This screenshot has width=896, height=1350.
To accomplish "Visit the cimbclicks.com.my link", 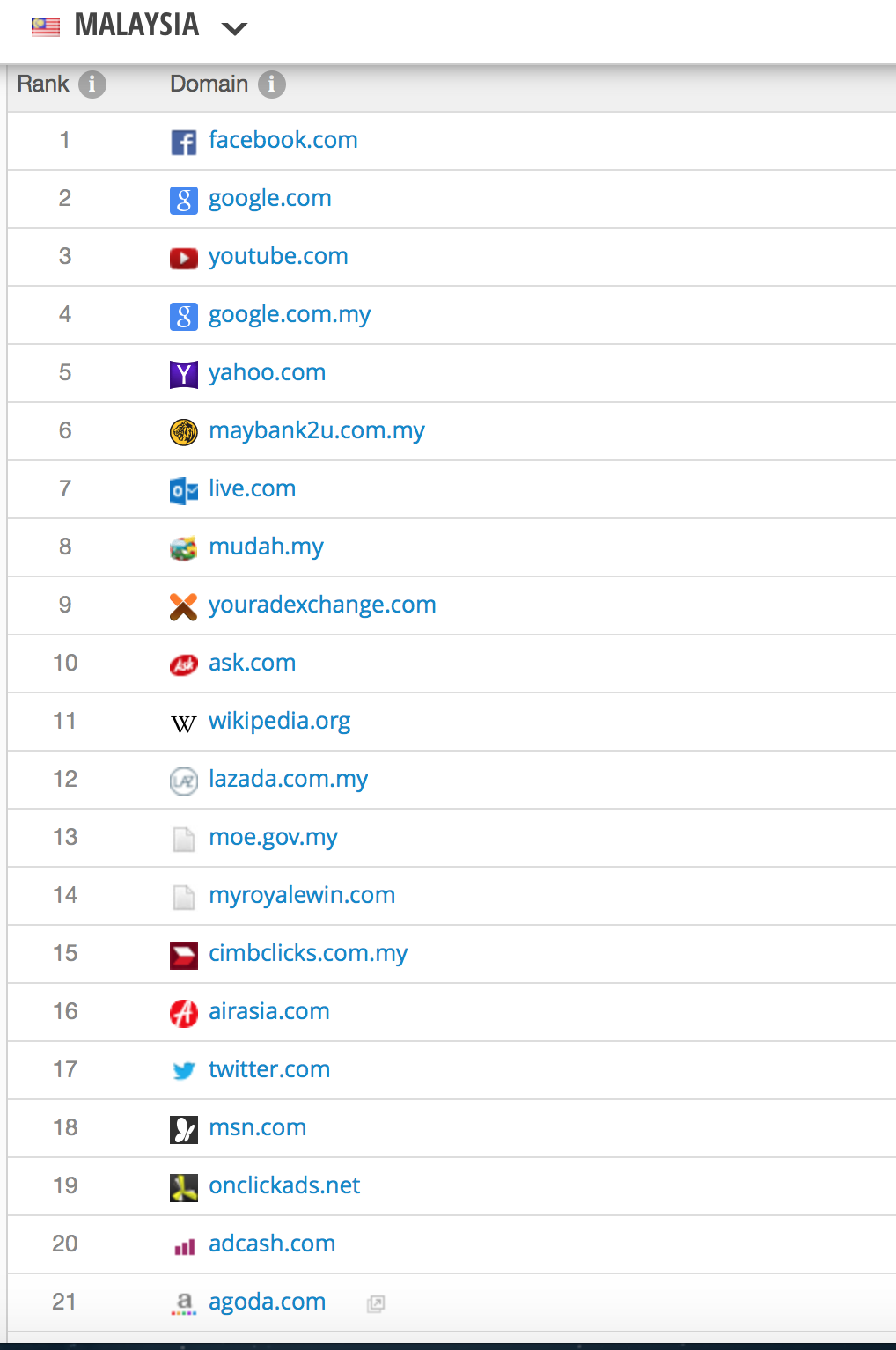I will [308, 953].
